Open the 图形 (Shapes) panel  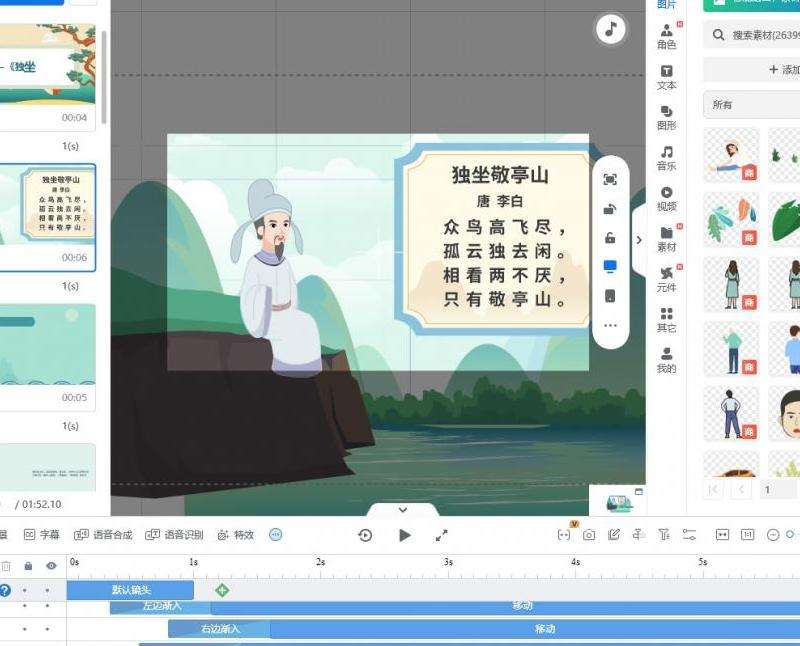(x=666, y=117)
